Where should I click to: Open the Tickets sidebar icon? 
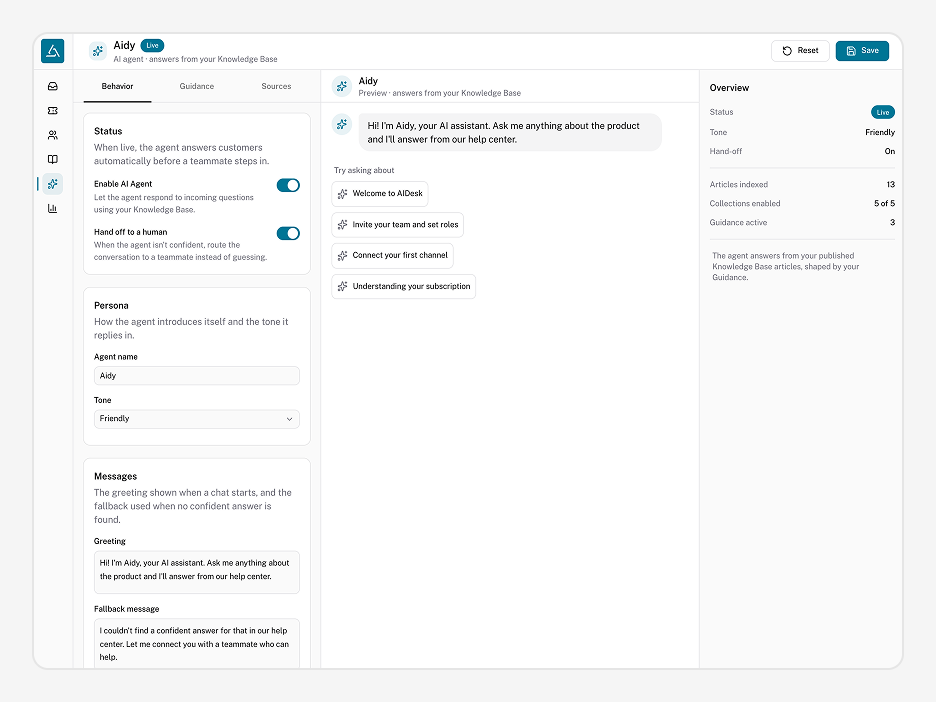53,110
